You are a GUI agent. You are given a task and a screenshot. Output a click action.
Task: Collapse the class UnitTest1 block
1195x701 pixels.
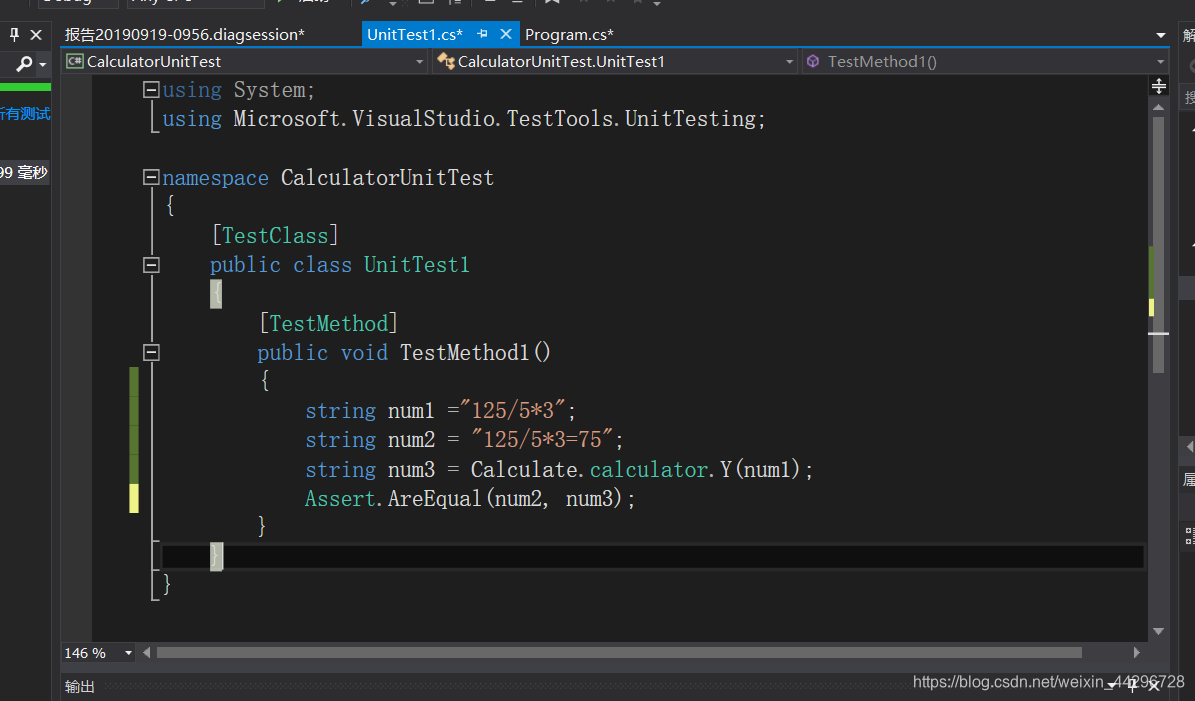point(151,265)
